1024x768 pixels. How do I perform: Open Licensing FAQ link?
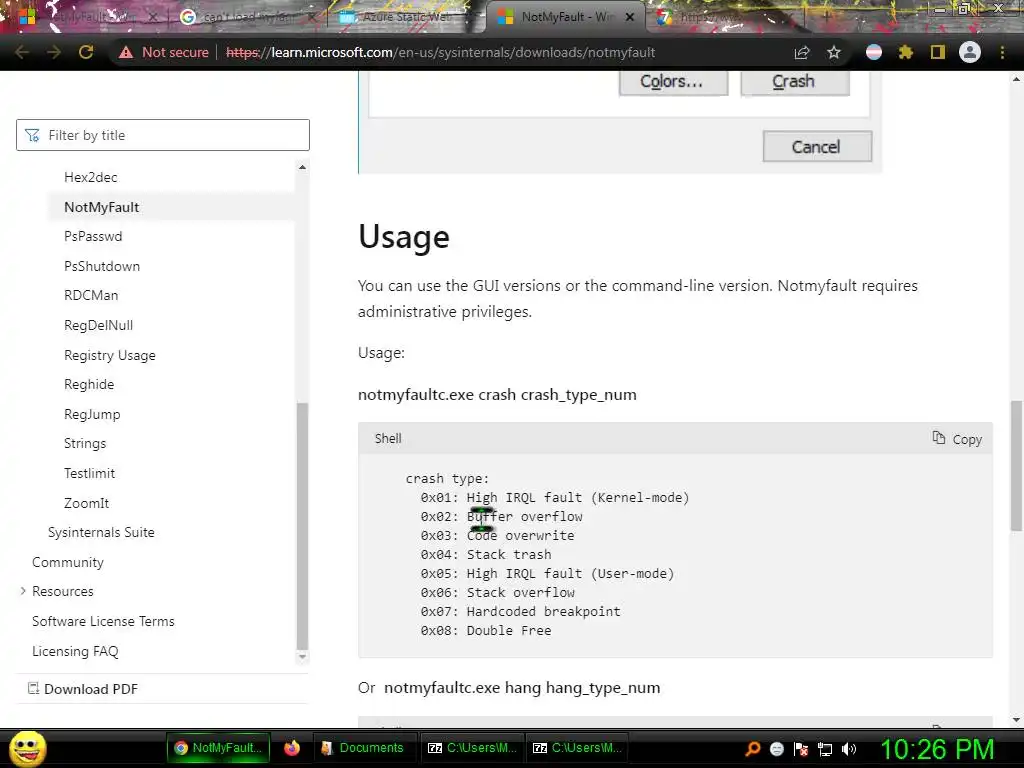[x=75, y=651]
